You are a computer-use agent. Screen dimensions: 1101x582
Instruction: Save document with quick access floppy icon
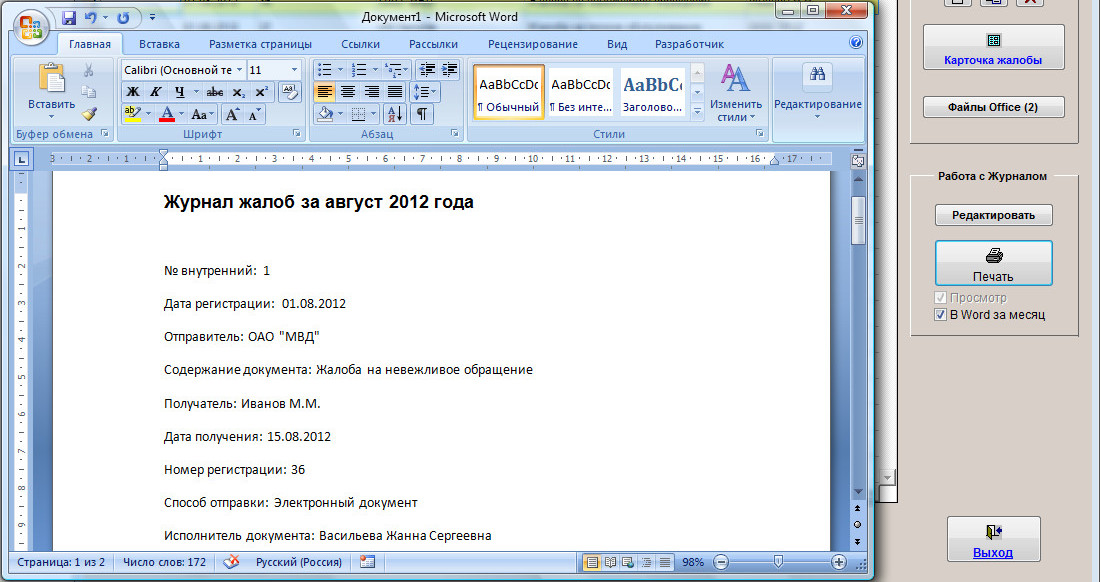click(x=69, y=18)
